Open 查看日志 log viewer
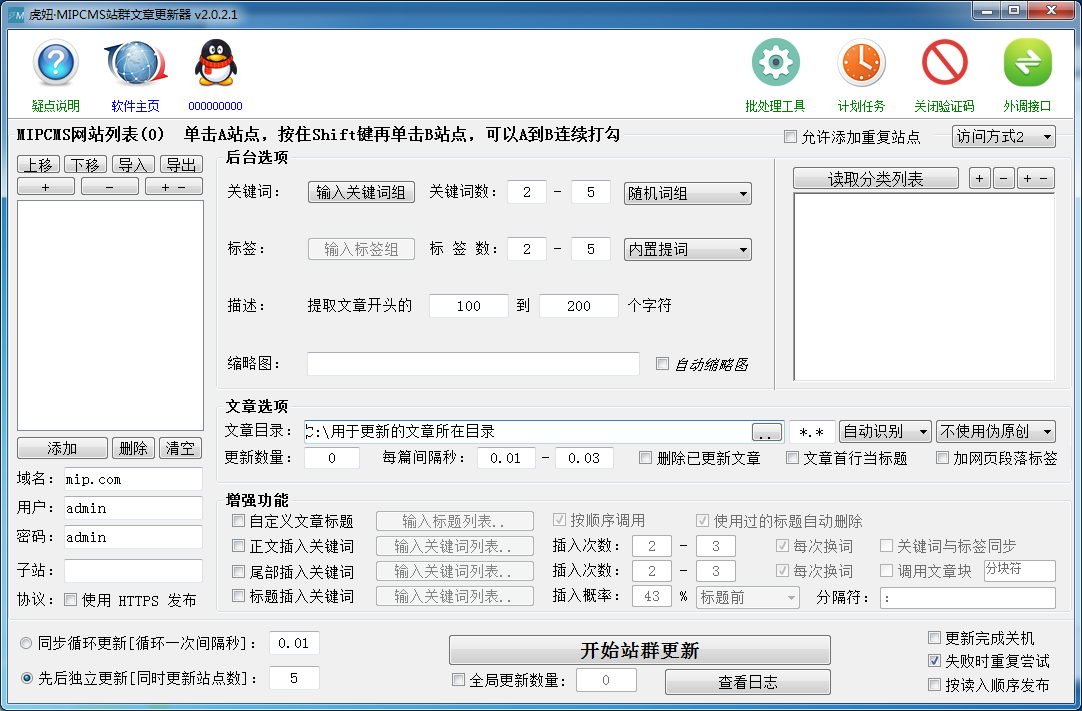The image size is (1082, 711). pos(748,682)
